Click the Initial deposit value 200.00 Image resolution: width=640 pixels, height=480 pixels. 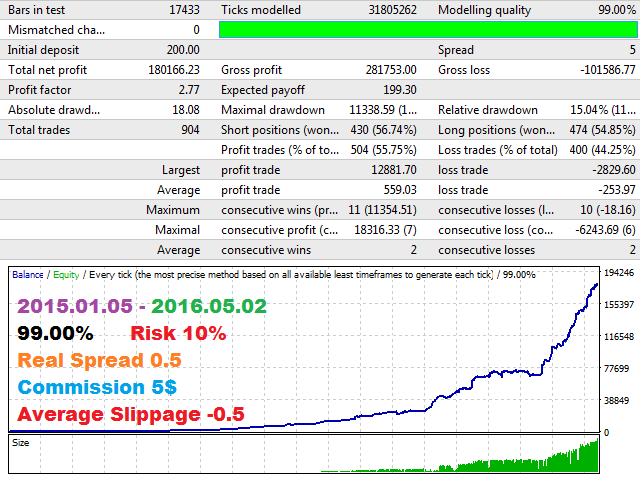point(183,50)
